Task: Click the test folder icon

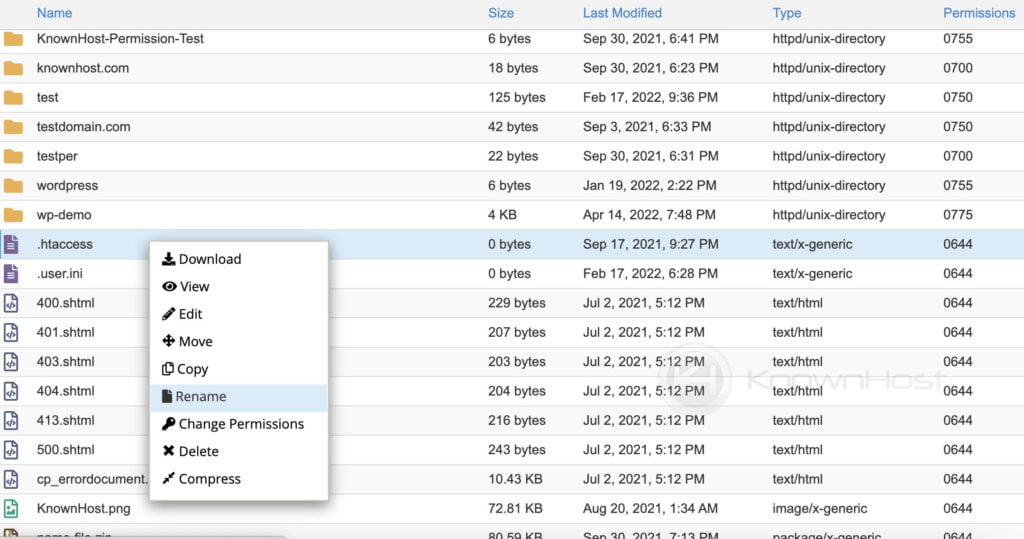Action: point(13,98)
